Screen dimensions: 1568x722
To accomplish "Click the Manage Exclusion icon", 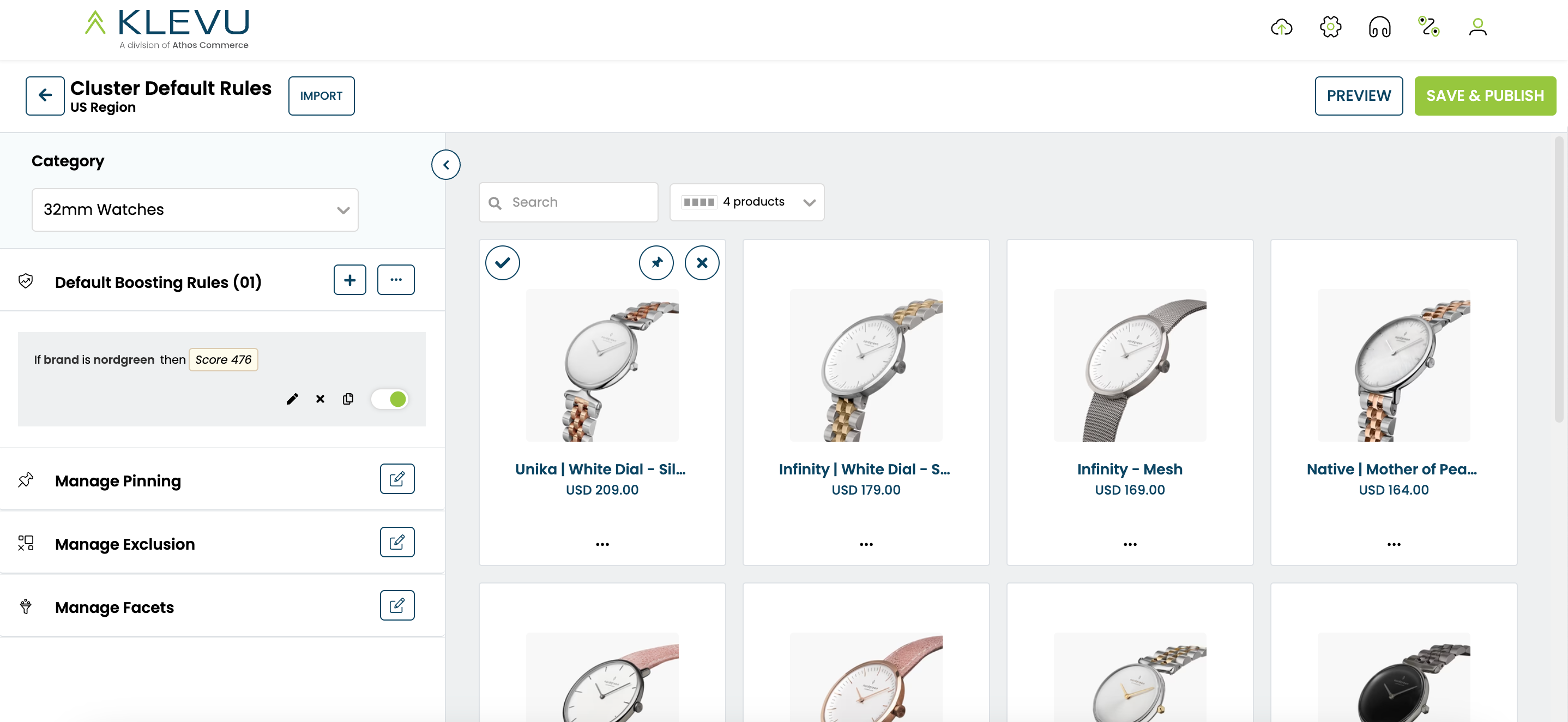I will (26, 543).
